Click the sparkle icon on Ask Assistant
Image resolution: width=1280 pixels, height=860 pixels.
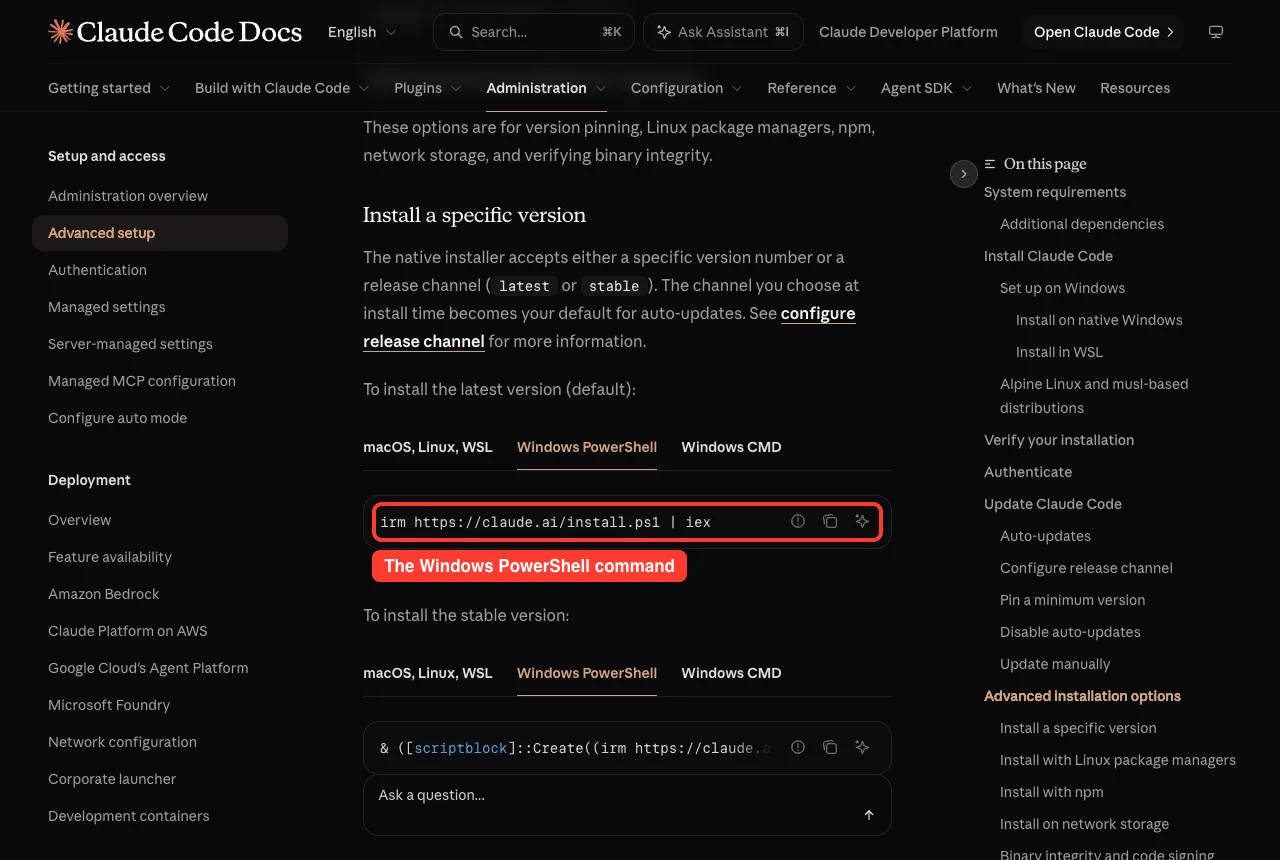pos(663,32)
